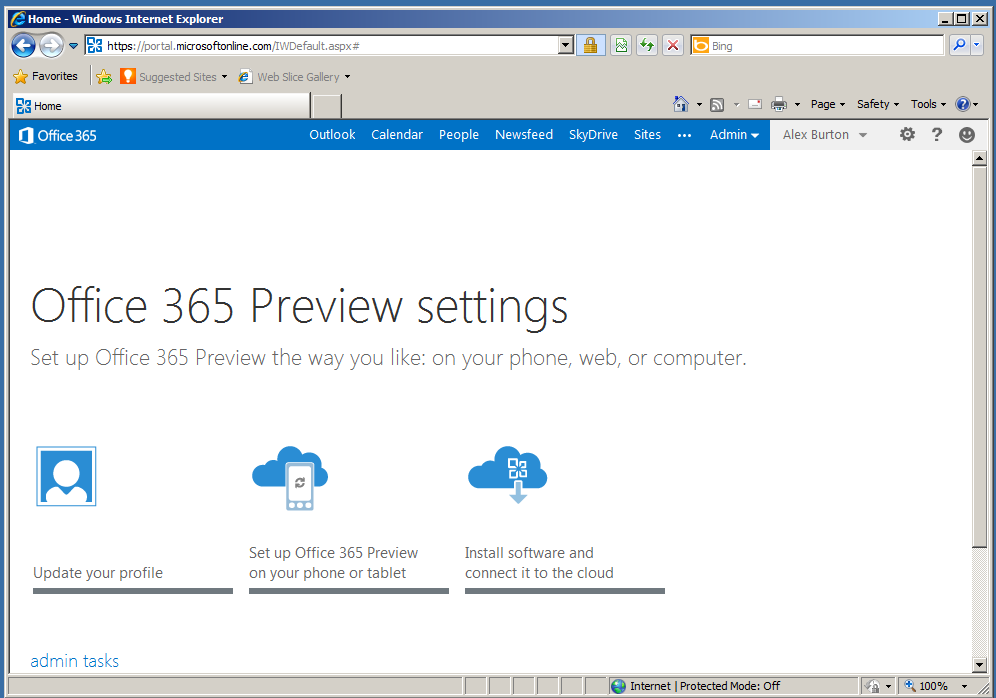Click Update your profile link
The width and height of the screenshot is (996, 698).
[98, 573]
